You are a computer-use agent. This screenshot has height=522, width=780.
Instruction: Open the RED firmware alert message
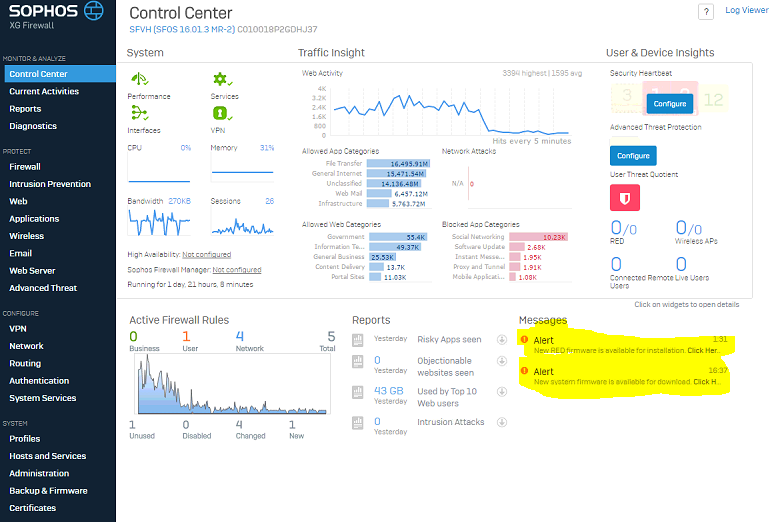pyautogui.click(x=627, y=350)
